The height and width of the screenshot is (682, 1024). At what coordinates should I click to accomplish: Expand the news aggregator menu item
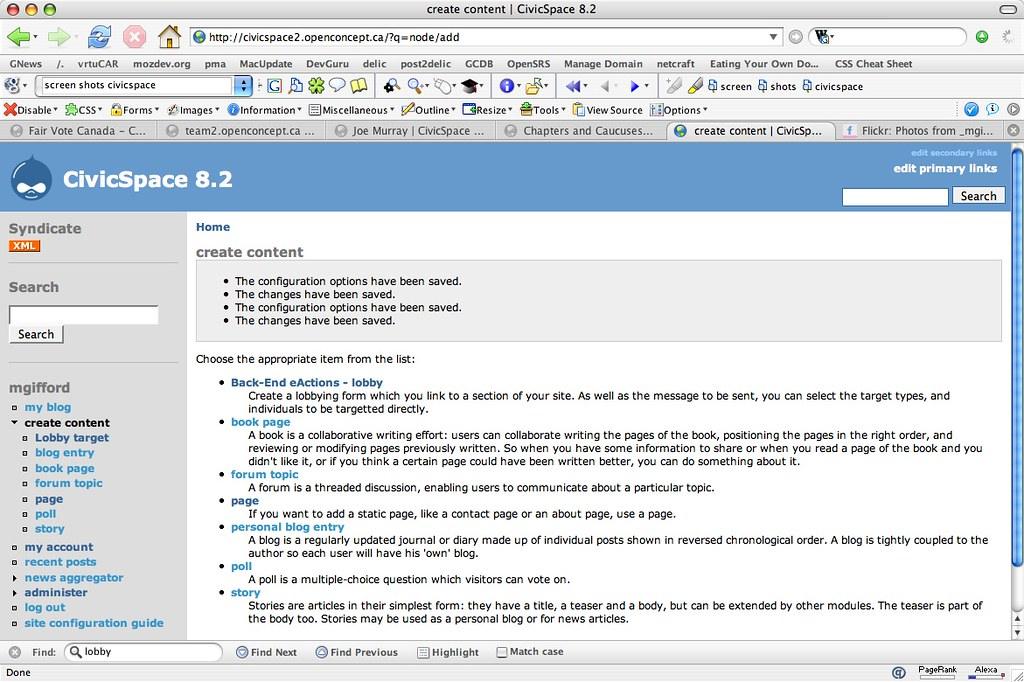pos(15,578)
